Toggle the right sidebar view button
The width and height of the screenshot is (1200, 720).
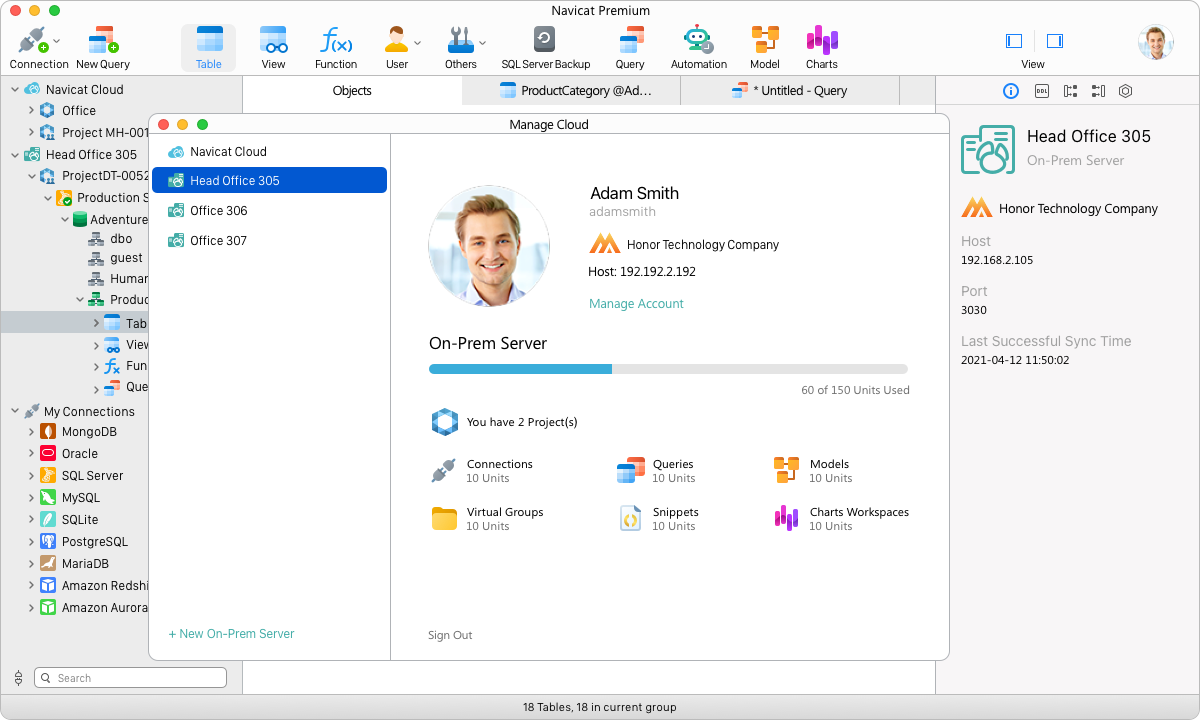click(x=1055, y=41)
